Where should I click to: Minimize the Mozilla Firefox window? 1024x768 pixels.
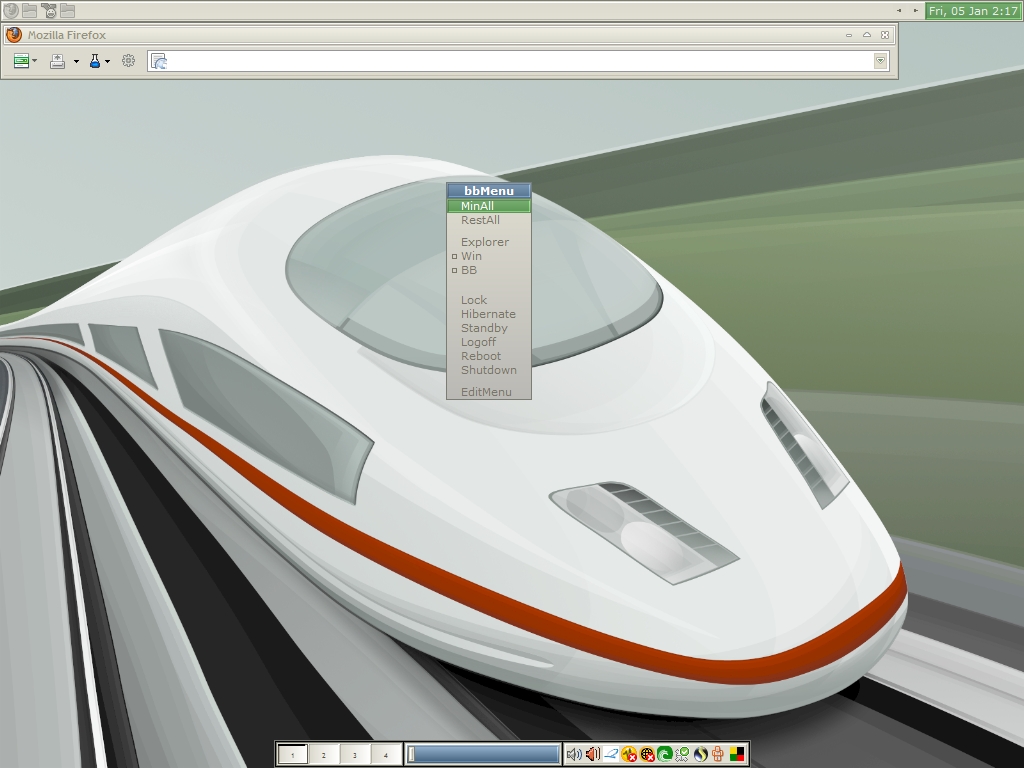pos(849,35)
